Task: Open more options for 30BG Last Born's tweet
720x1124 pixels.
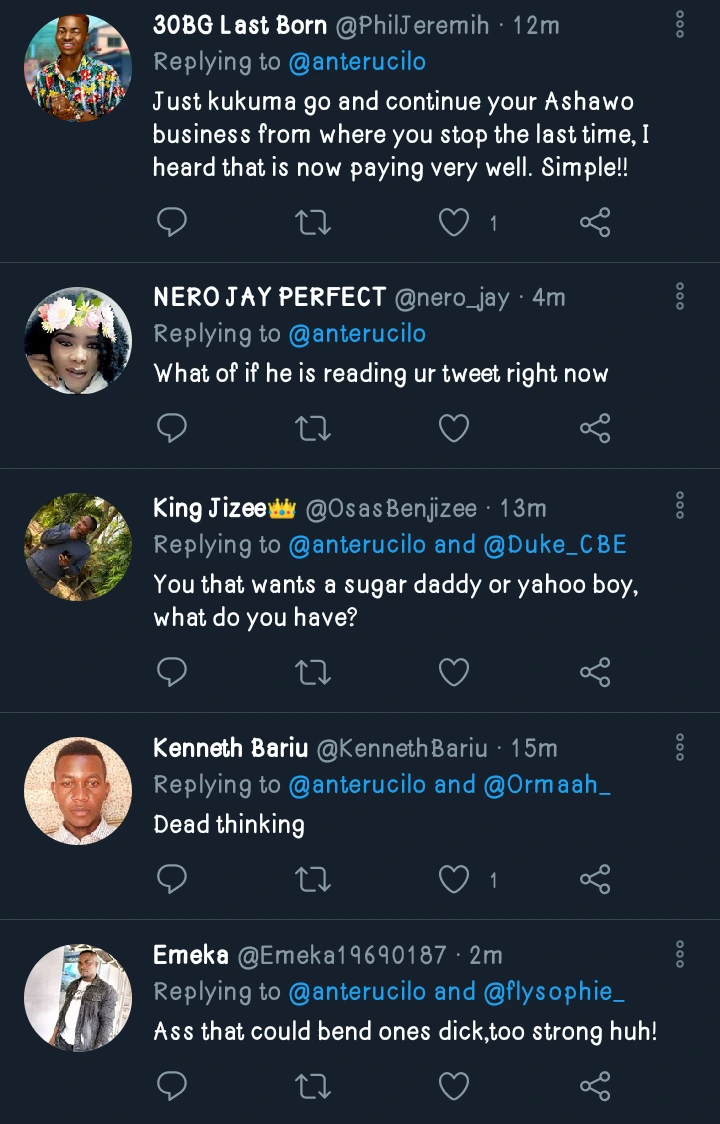Action: [680, 25]
